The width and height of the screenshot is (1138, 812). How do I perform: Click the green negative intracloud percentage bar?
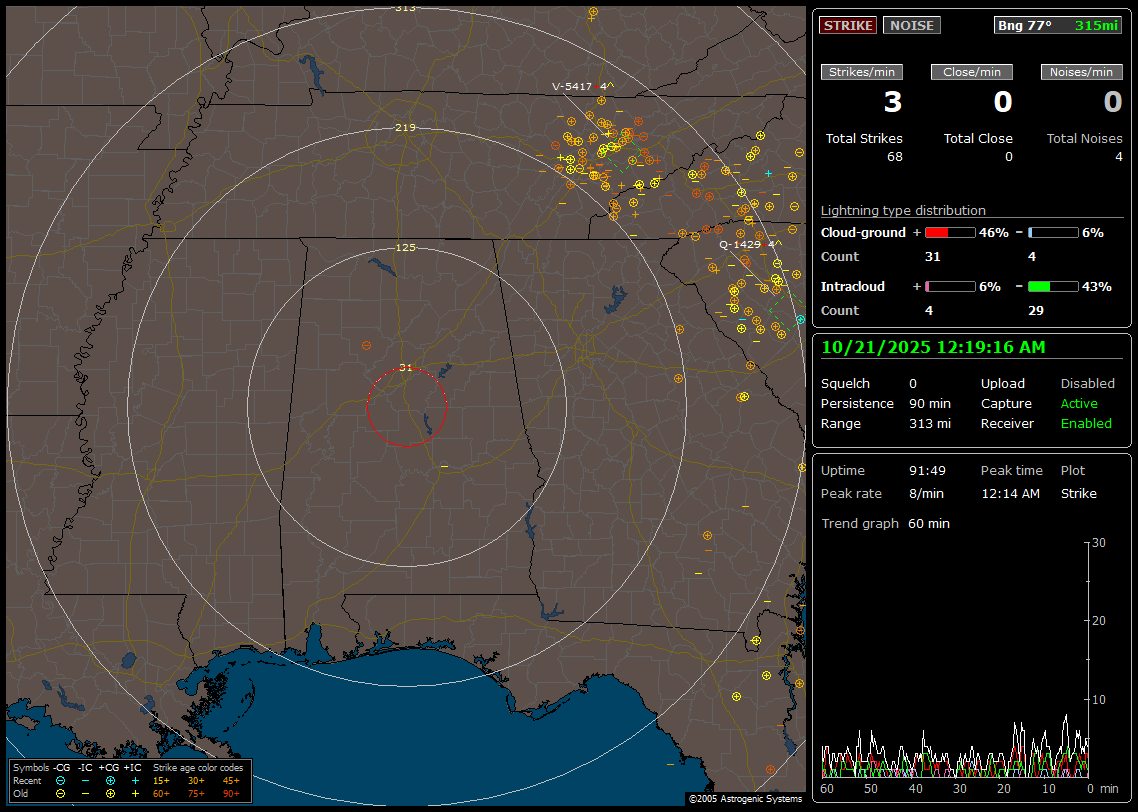1052,286
